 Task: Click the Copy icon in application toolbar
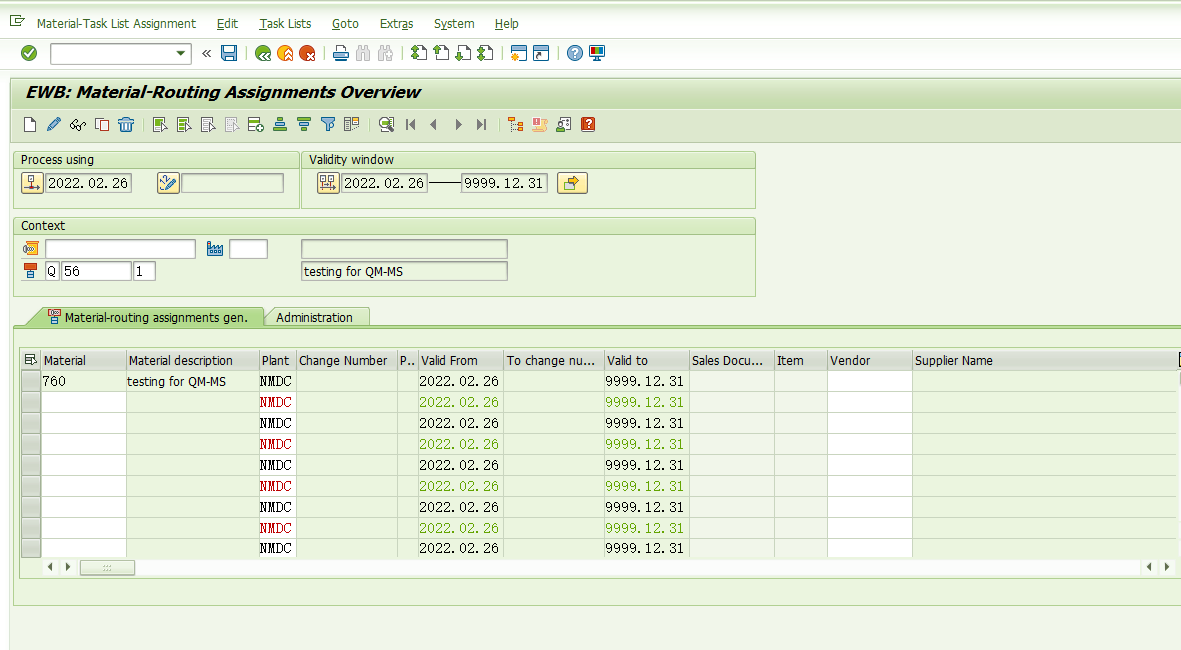102,124
